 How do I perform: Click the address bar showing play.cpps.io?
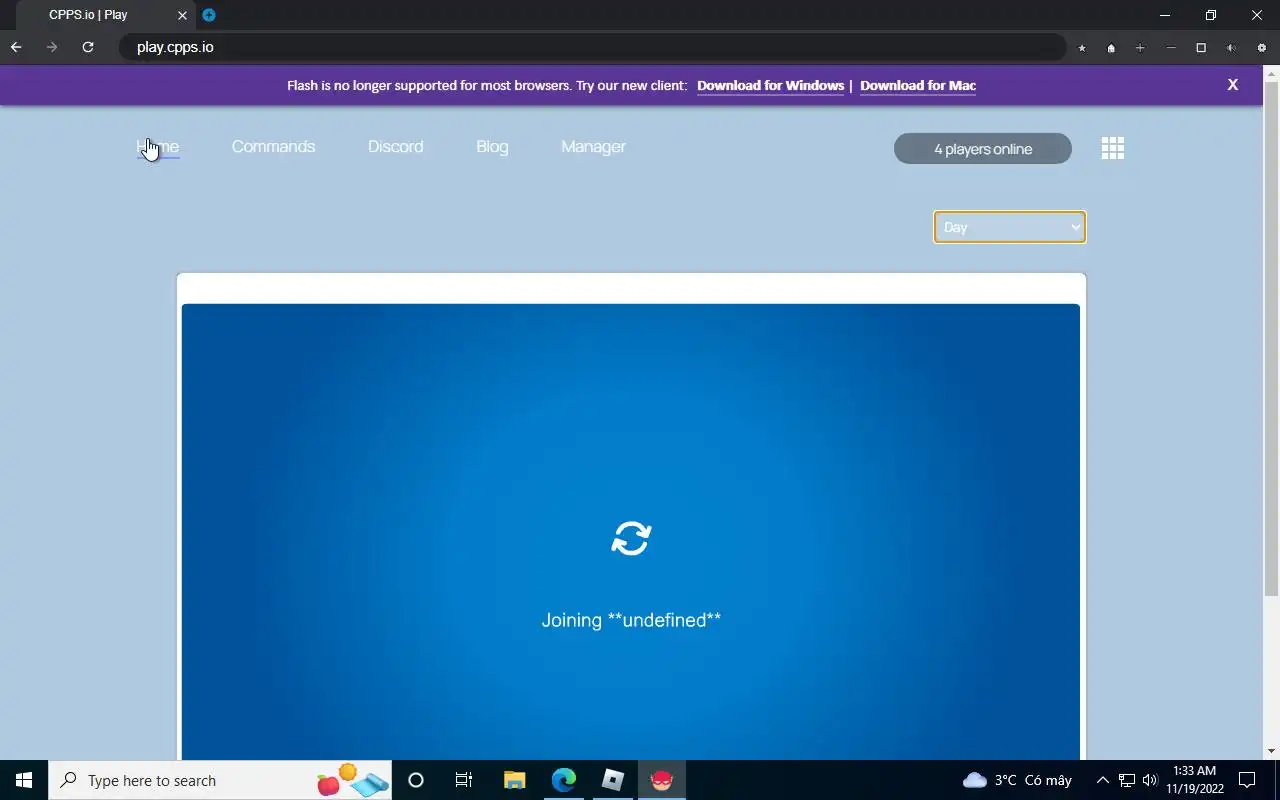pyautogui.click(x=592, y=47)
